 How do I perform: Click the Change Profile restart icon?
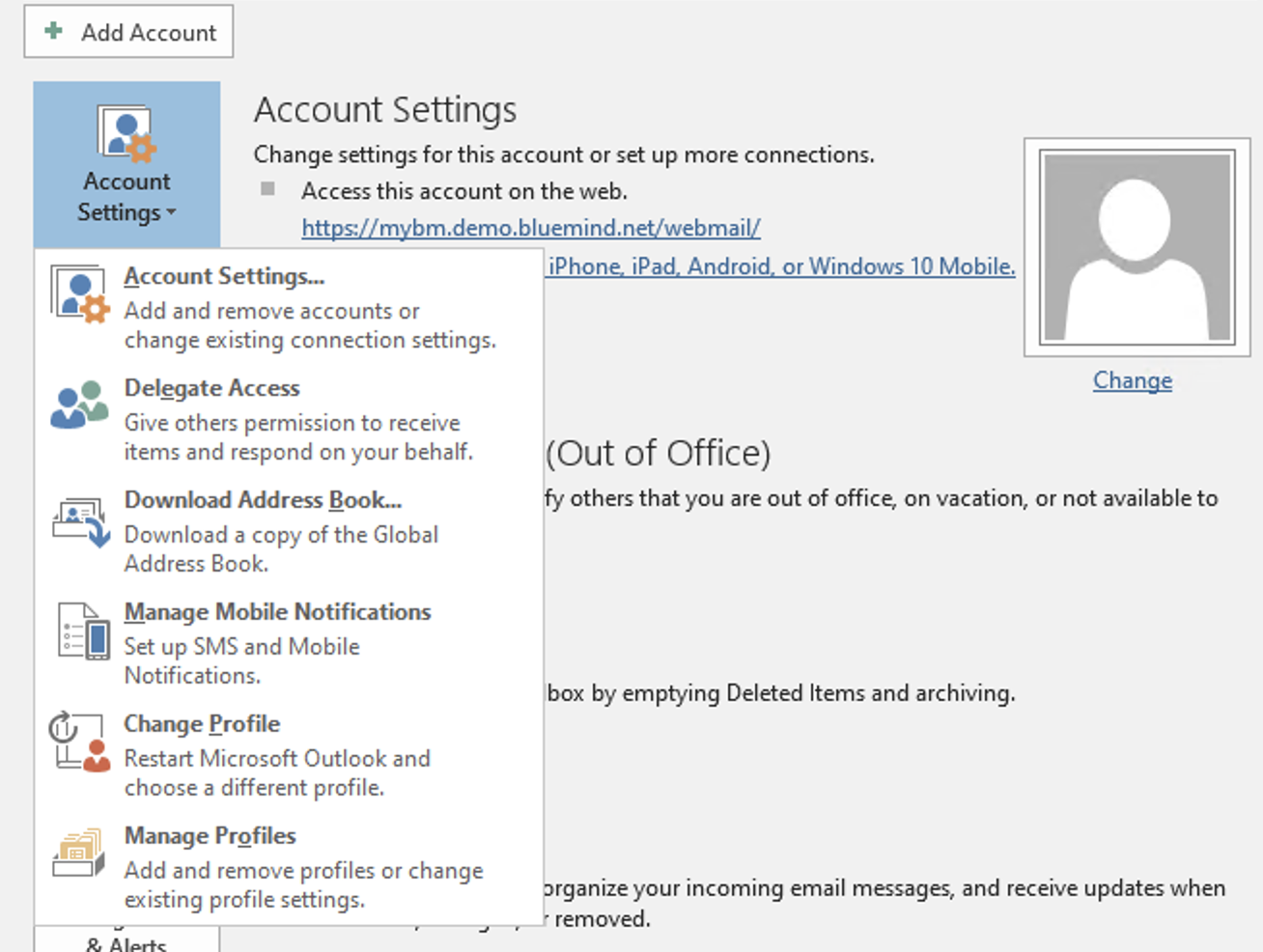click(80, 742)
